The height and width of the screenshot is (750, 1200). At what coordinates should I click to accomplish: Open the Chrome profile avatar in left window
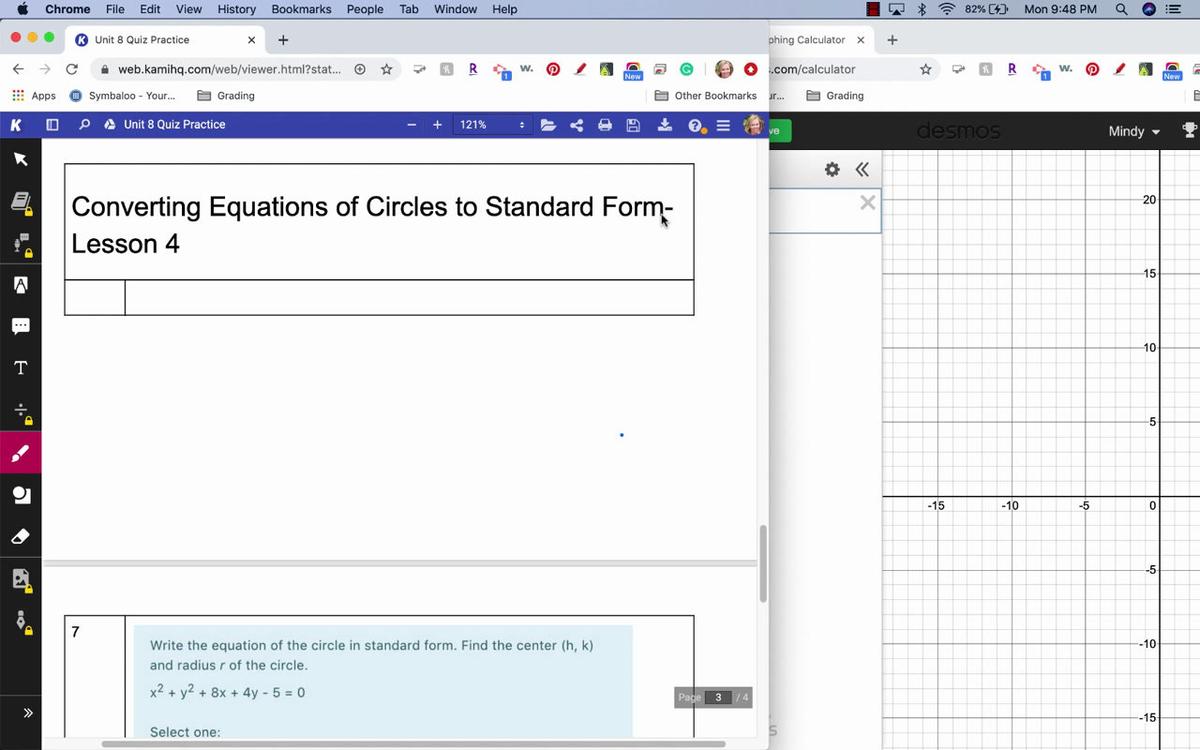tap(724, 69)
